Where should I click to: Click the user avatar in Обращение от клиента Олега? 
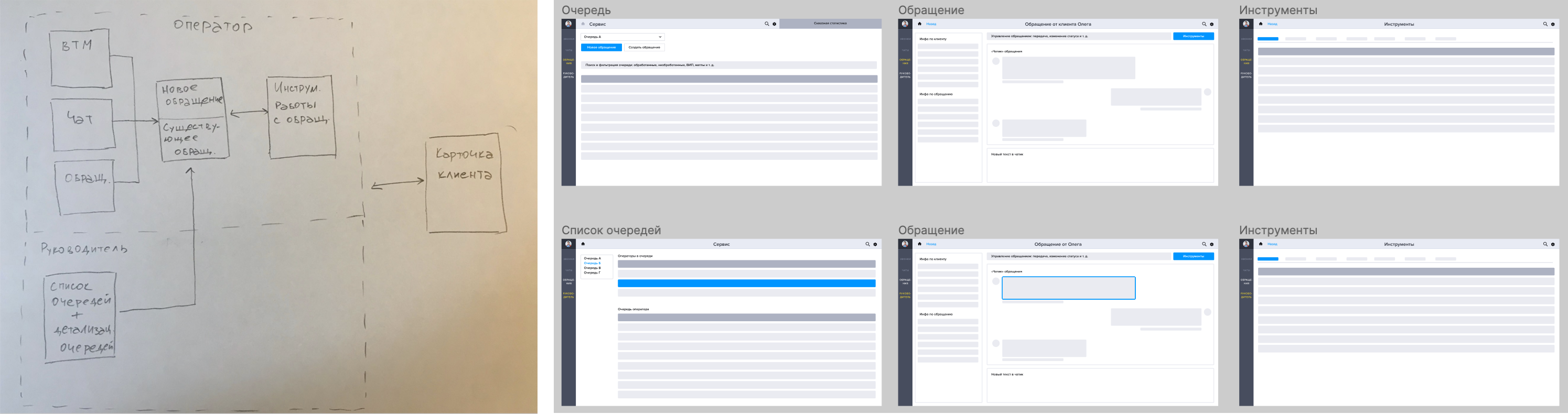pos(905,24)
